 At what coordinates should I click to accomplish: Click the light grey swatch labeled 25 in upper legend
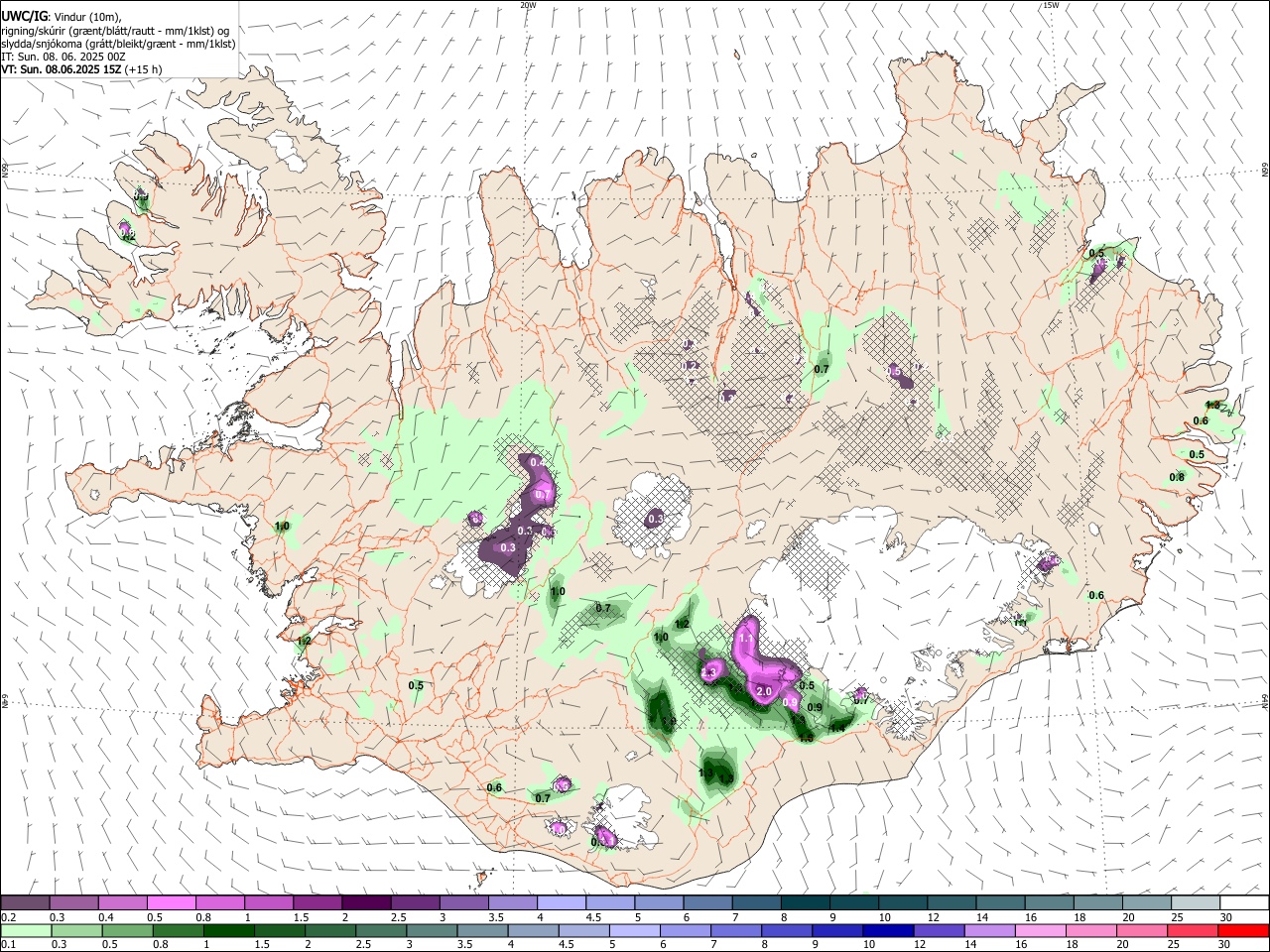click(x=1195, y=903)
